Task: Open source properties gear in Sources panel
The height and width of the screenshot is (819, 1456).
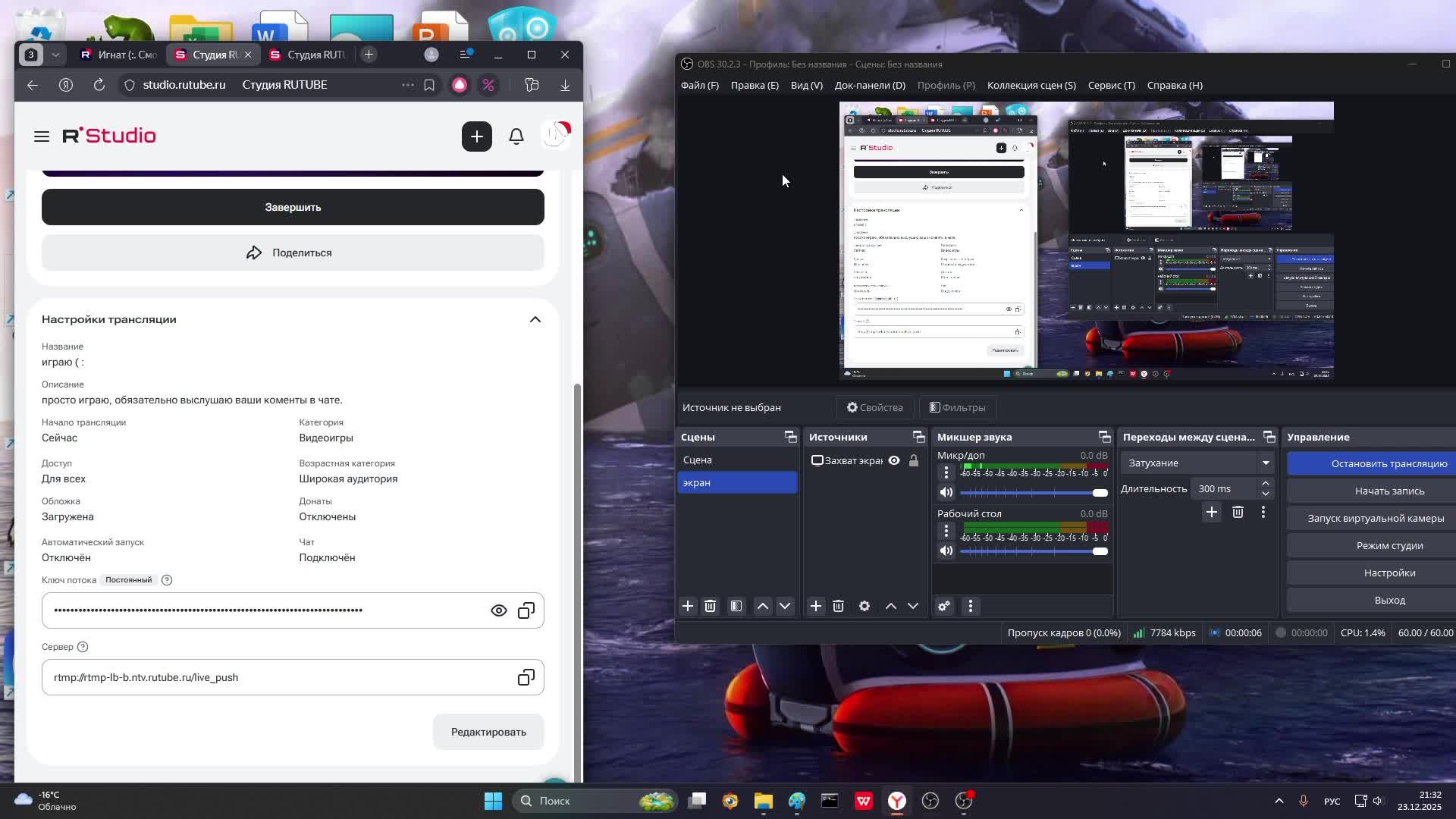Action: click(x=864, y=606)
